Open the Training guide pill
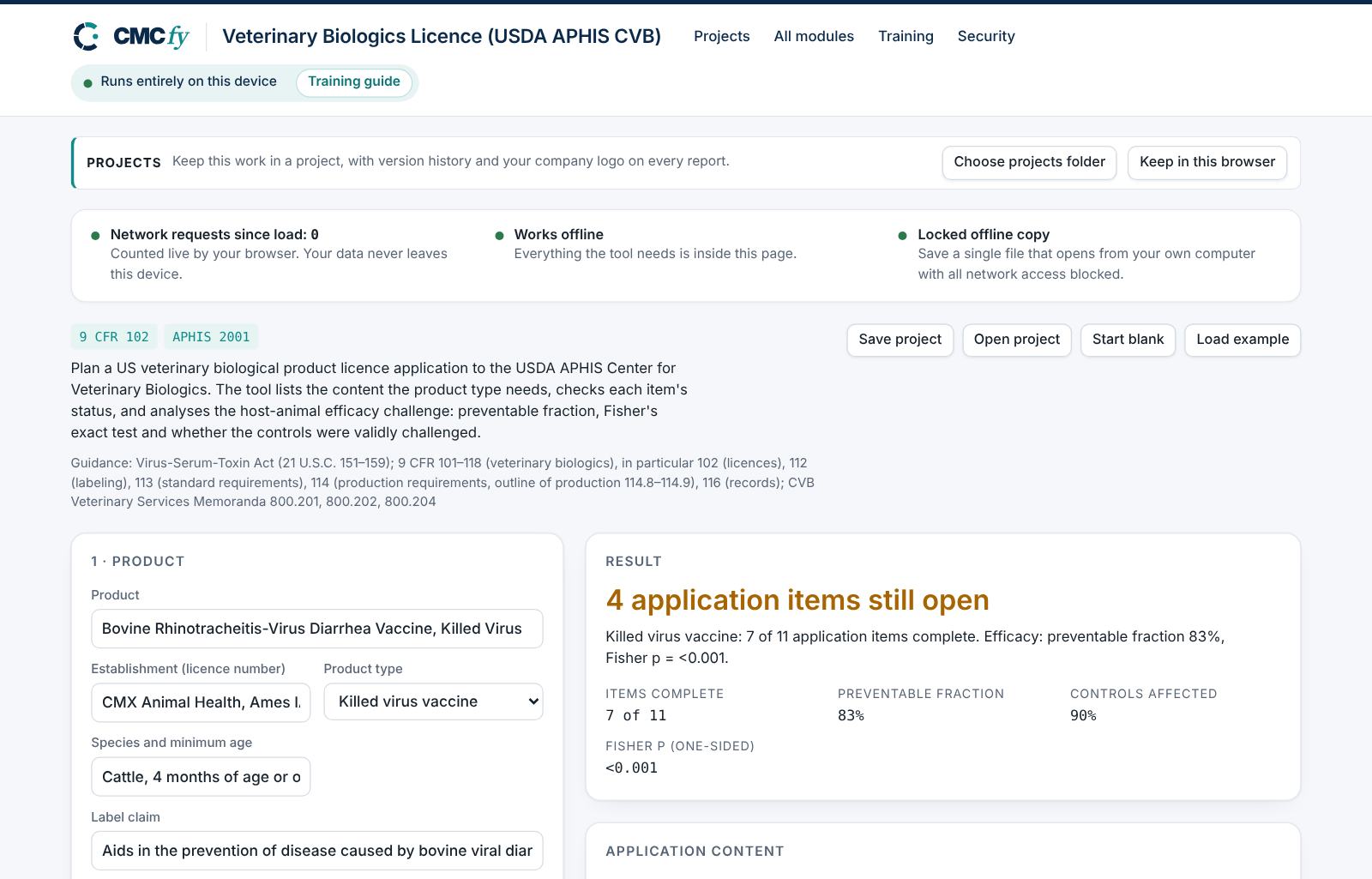This screenshot has height=879, width=1372. tap(354, 82)
